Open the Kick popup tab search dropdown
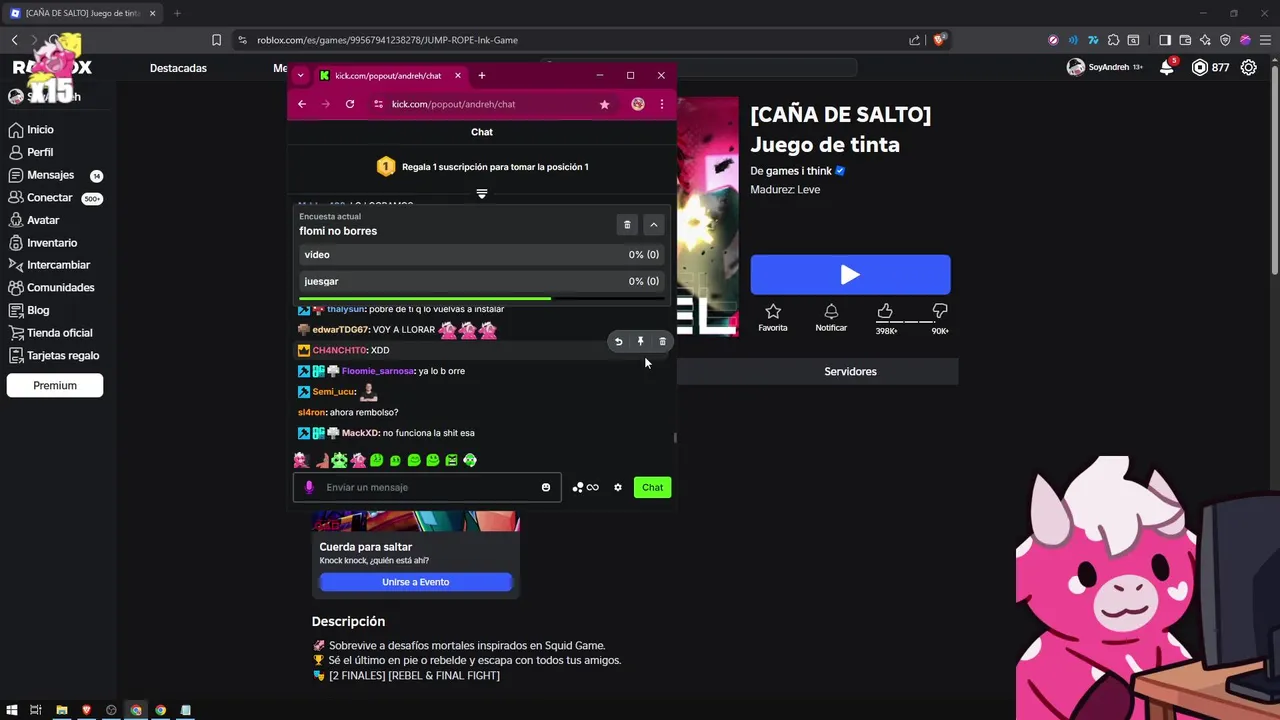This screenshot has width=1280, height=720. (300, 76)
